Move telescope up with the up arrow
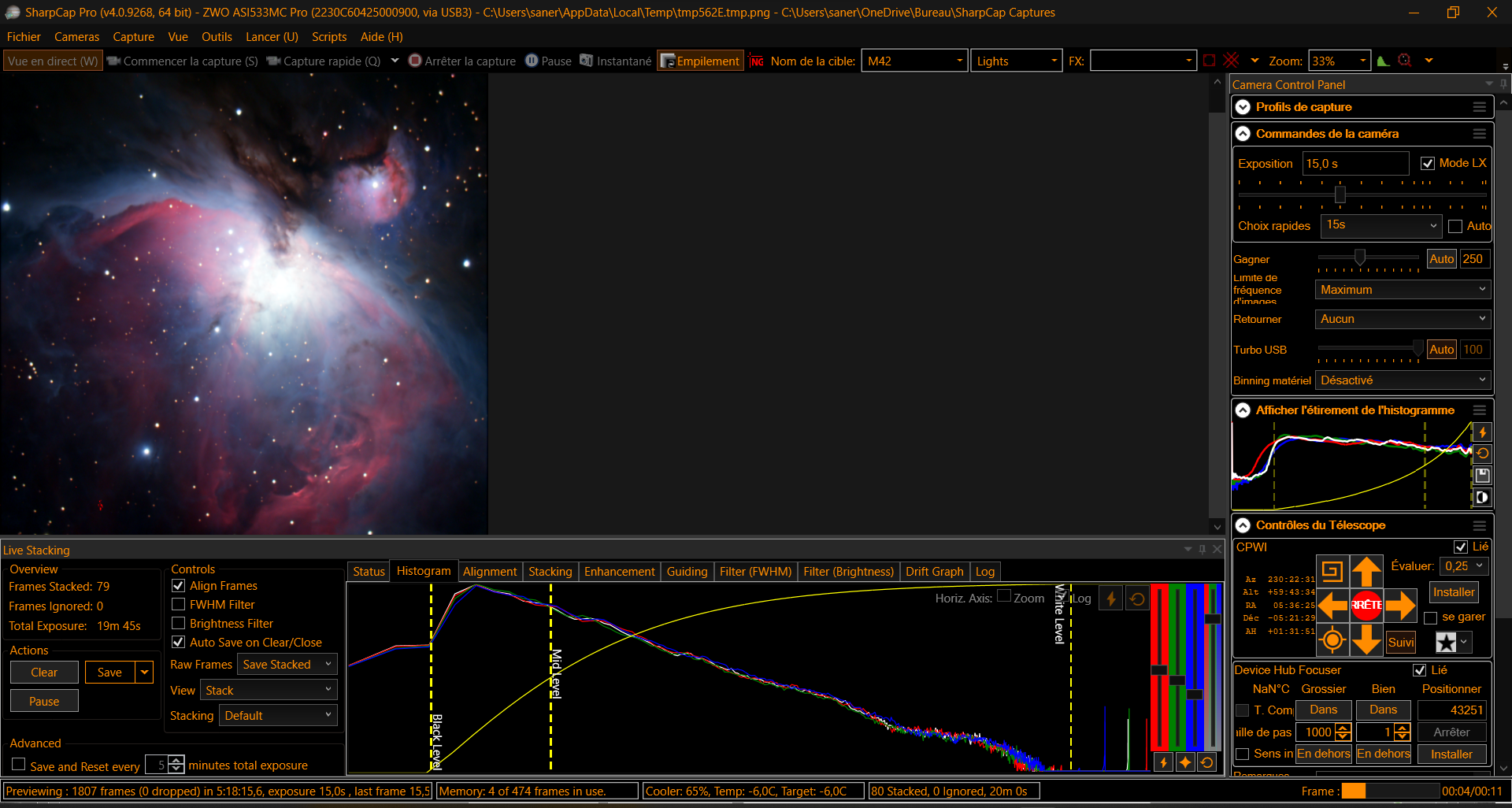This screenshot has height=808, width=1512. click(1366, 571)
